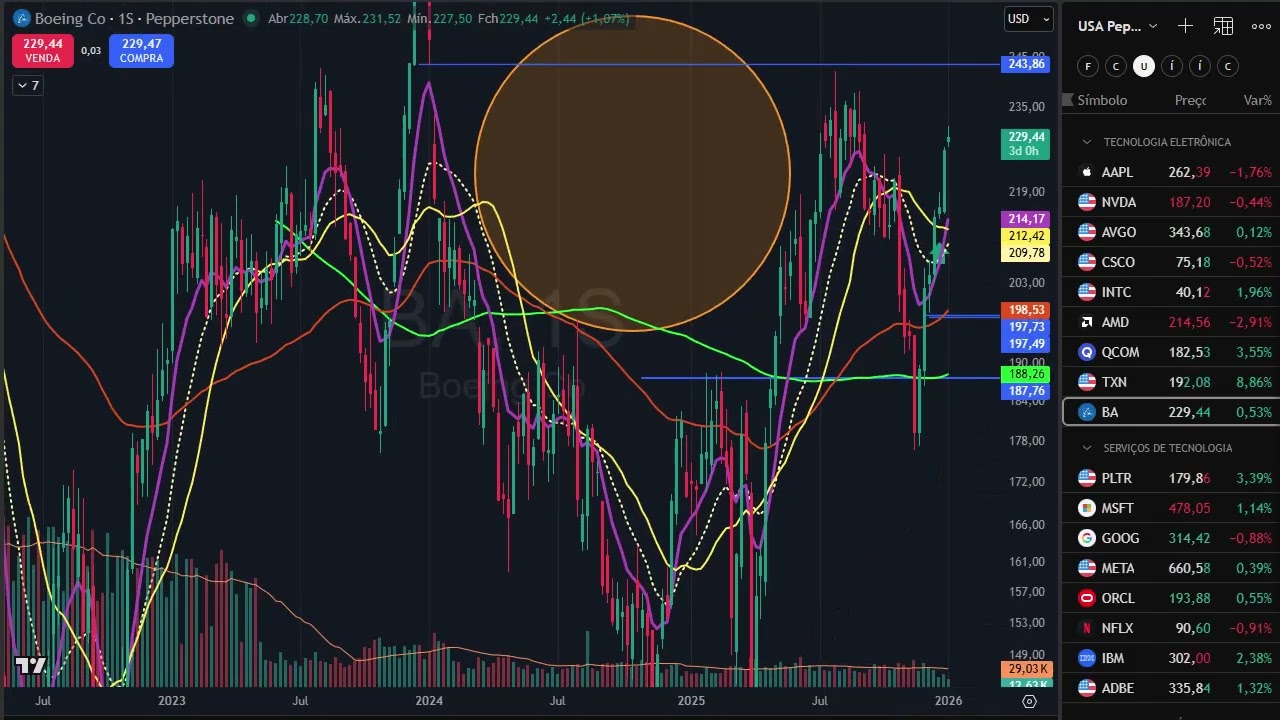Click the 1S interval label in title
The height and width of the screenshot is (720, 1280).
coord(127,18)
